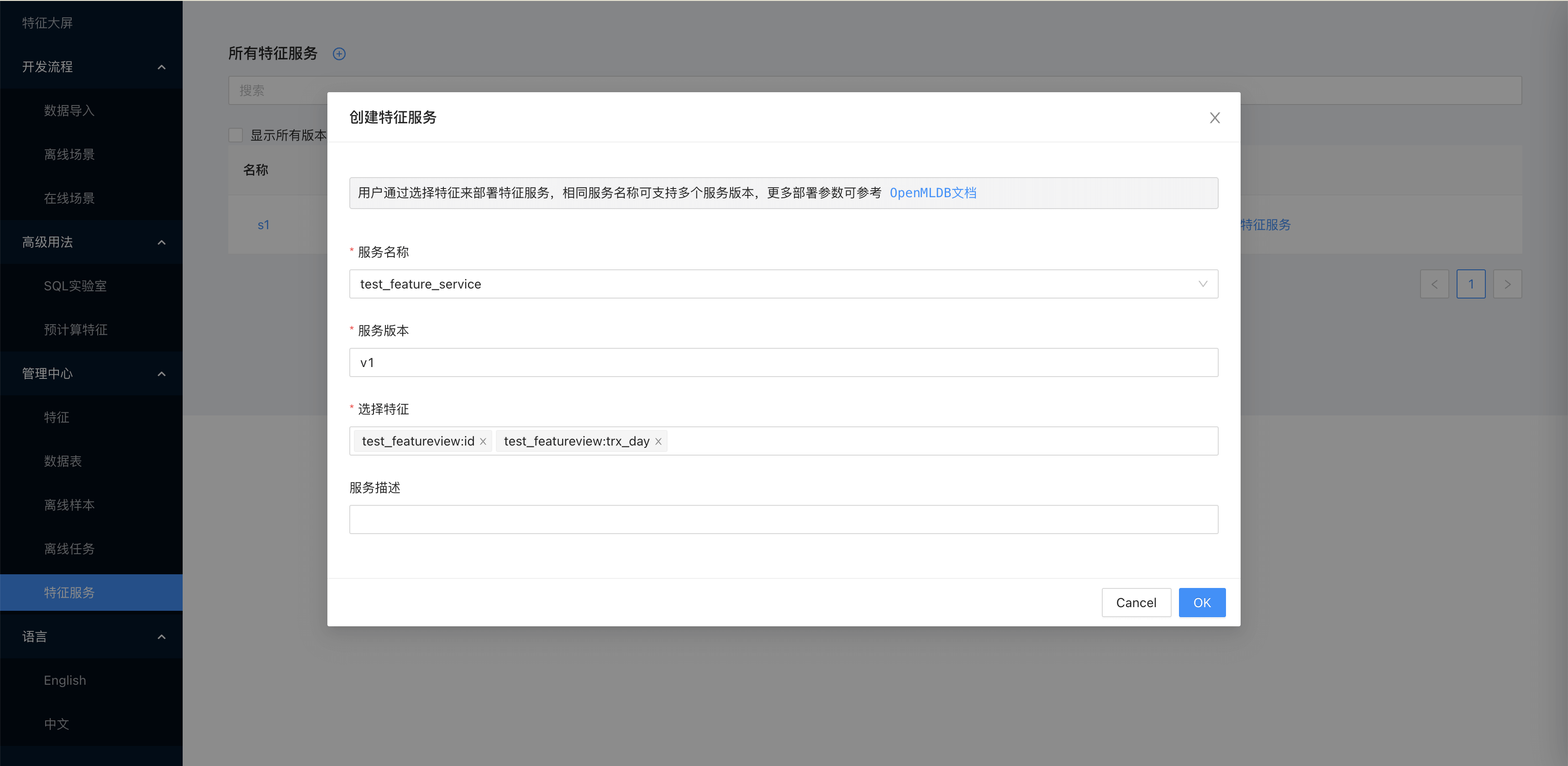
Task: Click the 服务描述 input field
Action: click(784, 519)
